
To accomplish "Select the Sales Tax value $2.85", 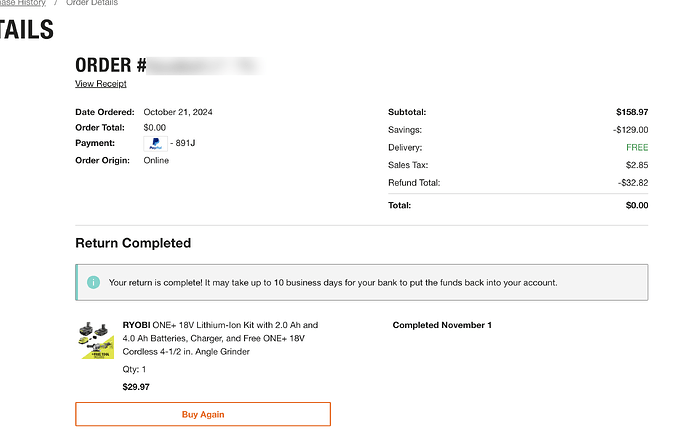I will point(637,165).
